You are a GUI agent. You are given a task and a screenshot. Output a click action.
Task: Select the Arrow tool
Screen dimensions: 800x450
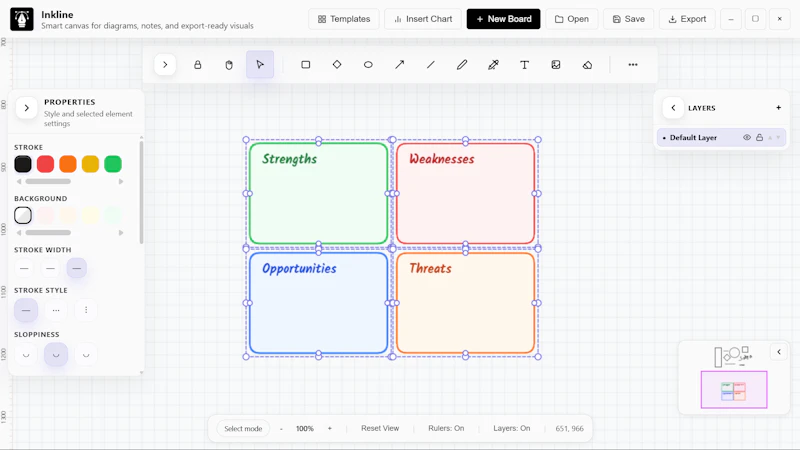coord(399,65)
